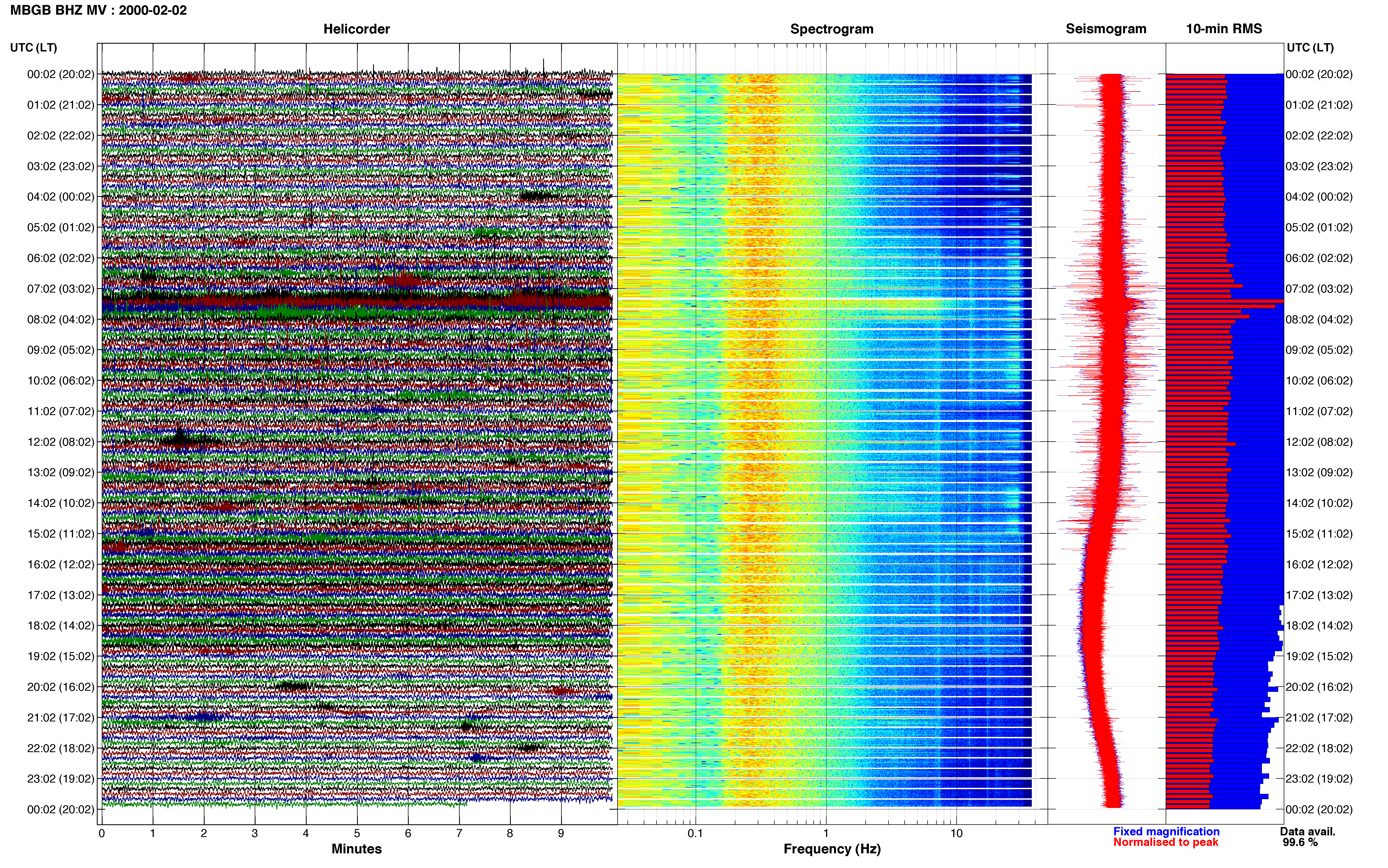Image resolution: width=1388 pixels, height=868 pixels.
Task: Click Helicorder time label 16:02 (12:02)
Action: tap(61, 564)
